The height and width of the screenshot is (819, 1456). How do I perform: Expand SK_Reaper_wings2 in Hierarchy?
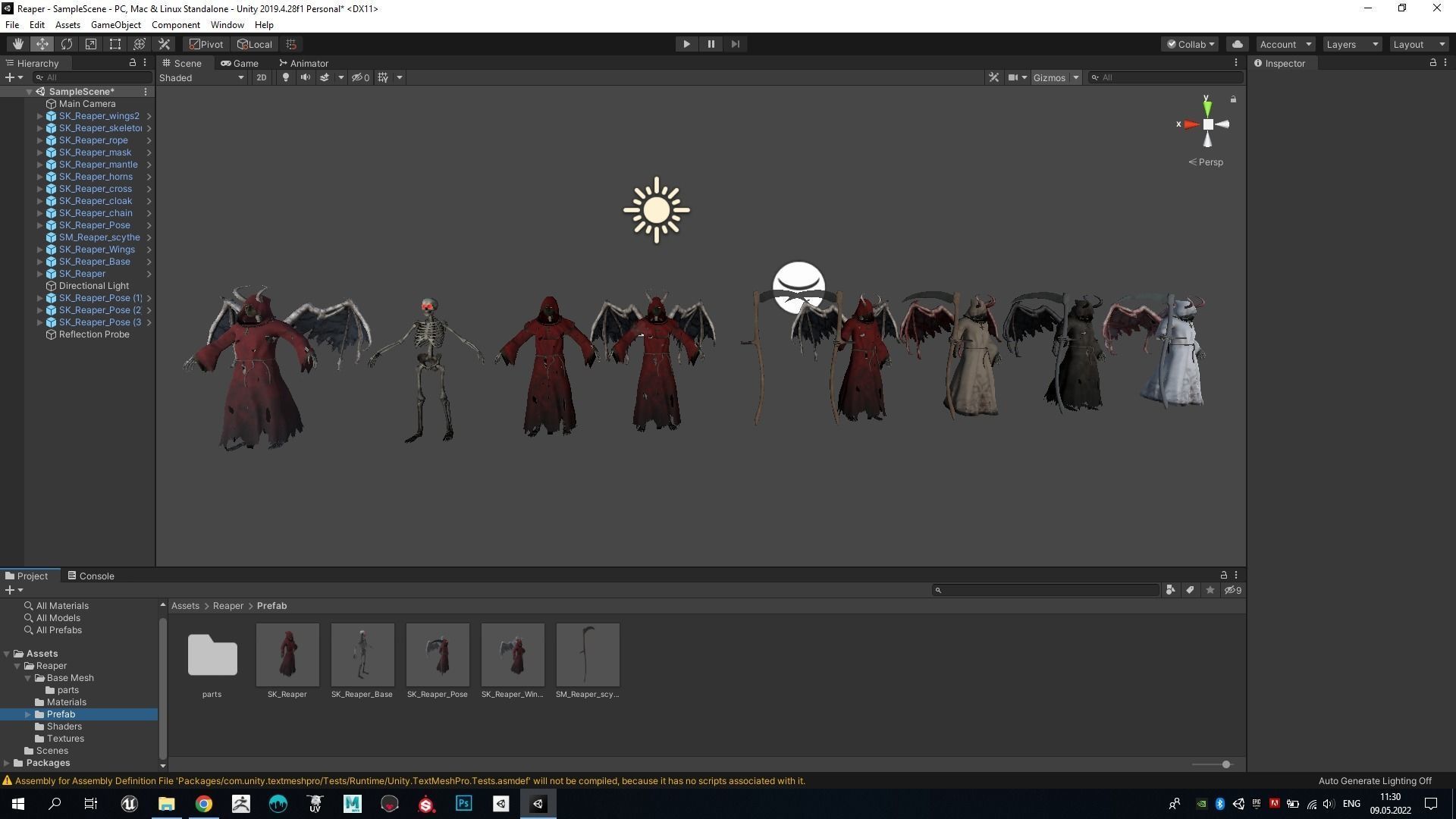click(x=39, y=116)
